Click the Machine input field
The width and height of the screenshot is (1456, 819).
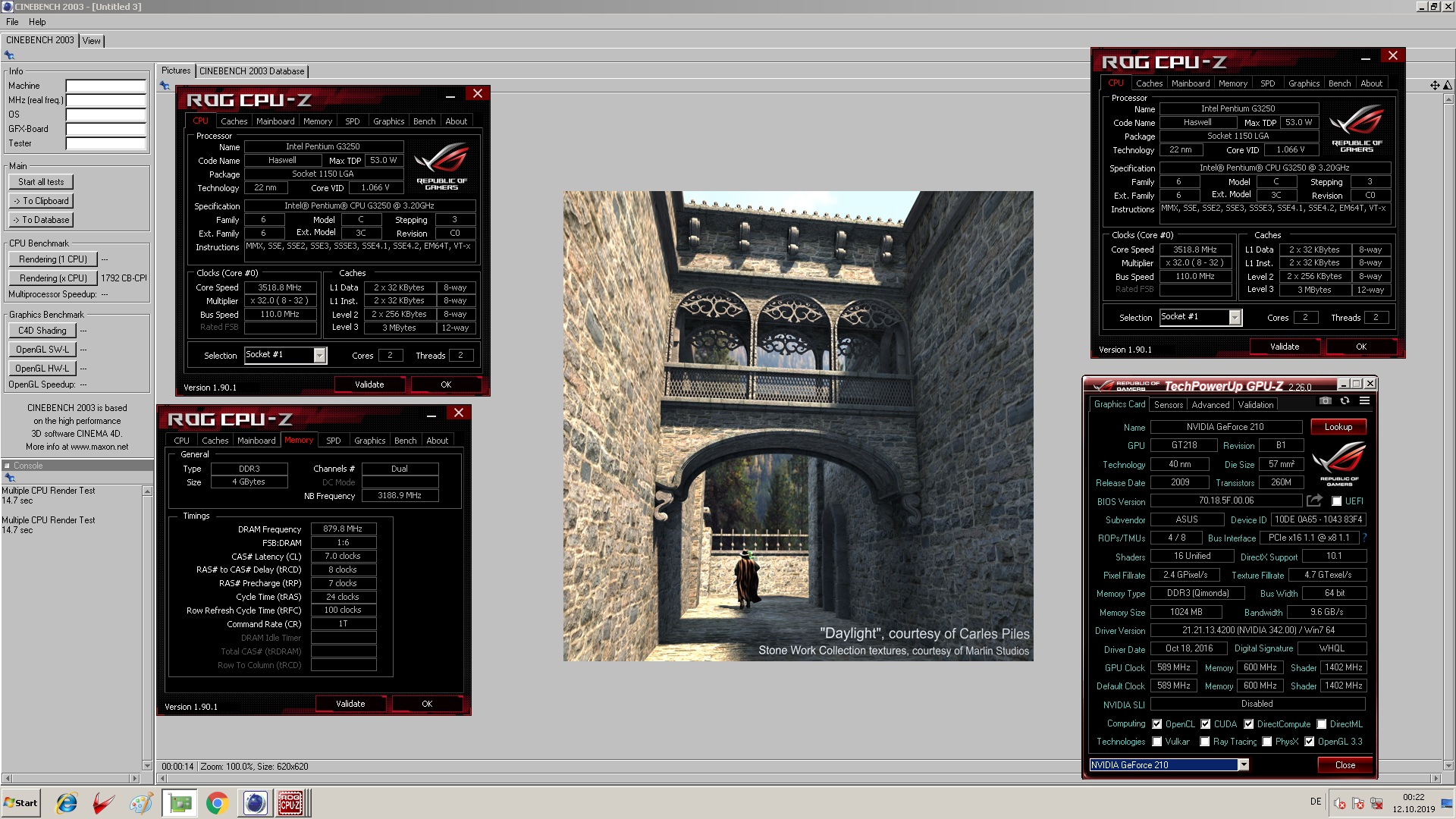[105, 86]
